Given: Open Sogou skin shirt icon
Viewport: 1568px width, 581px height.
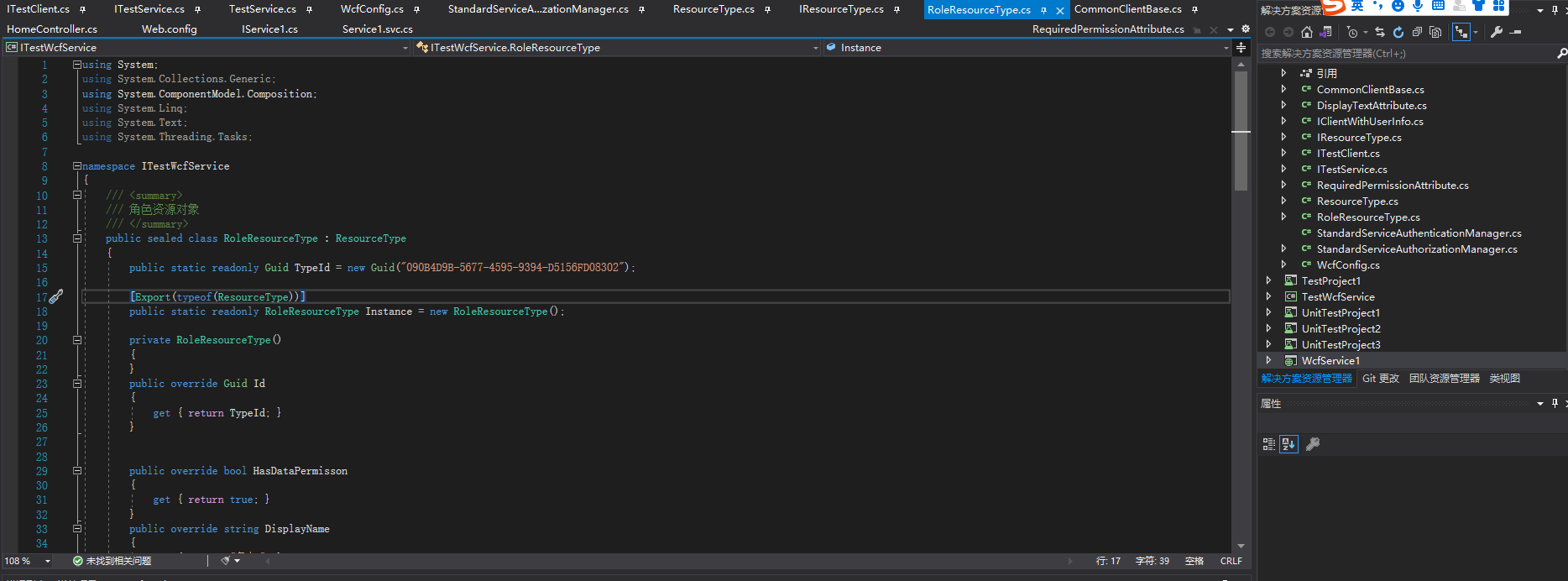Looking at the screenshot, I should coord(1478,6).
